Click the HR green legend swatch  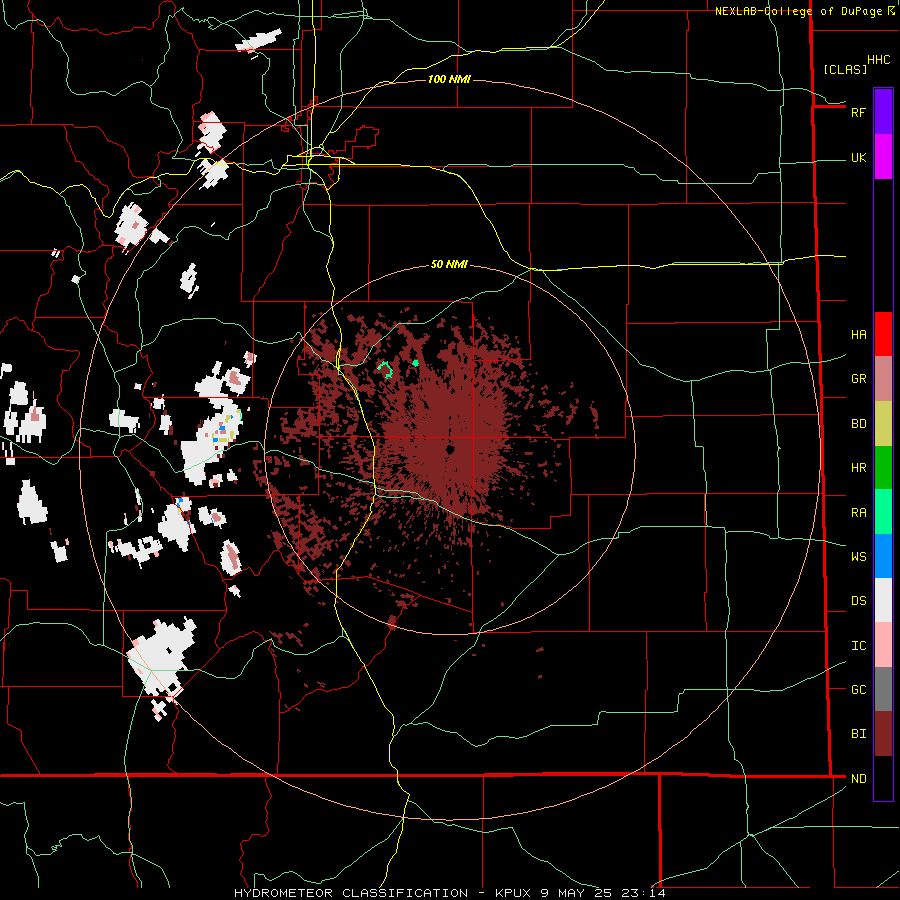coord(883,468)
